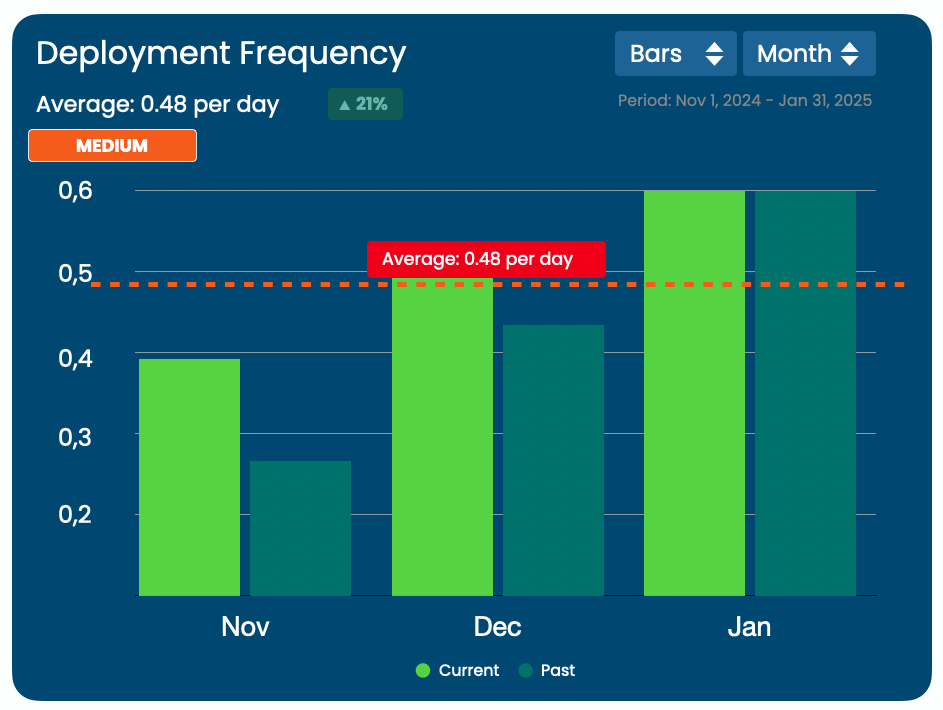Click the Average: 0.48 per day header text
Viewport: 943px width, 710px height.
(158, 105)
